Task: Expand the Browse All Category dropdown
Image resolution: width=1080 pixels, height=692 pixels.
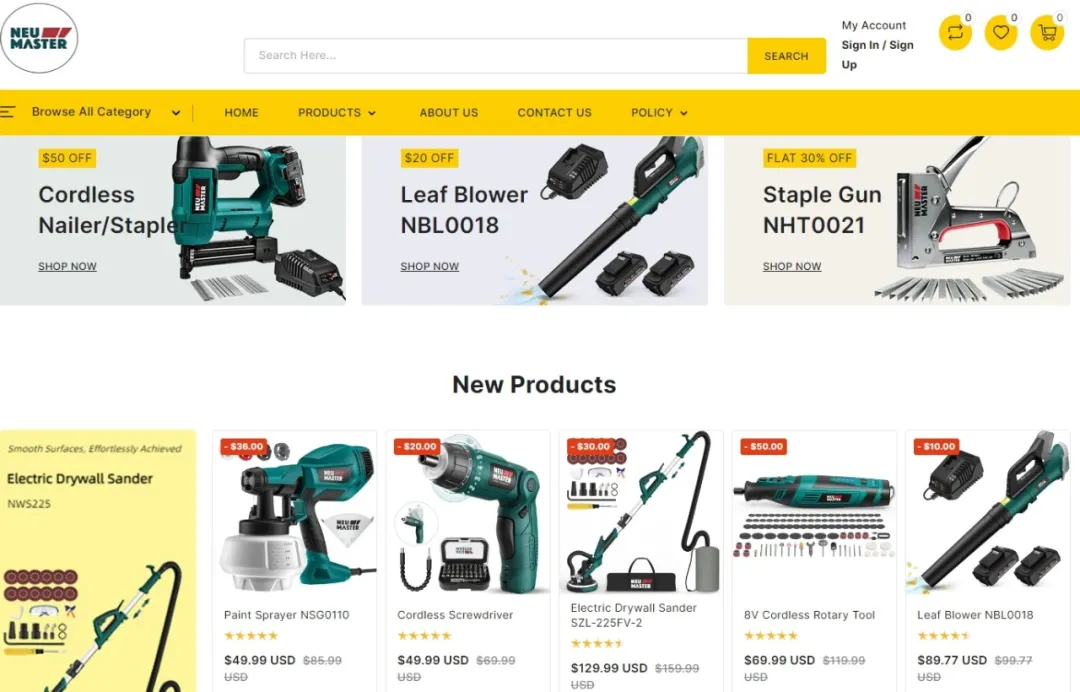Action: (x=176, y=113)
